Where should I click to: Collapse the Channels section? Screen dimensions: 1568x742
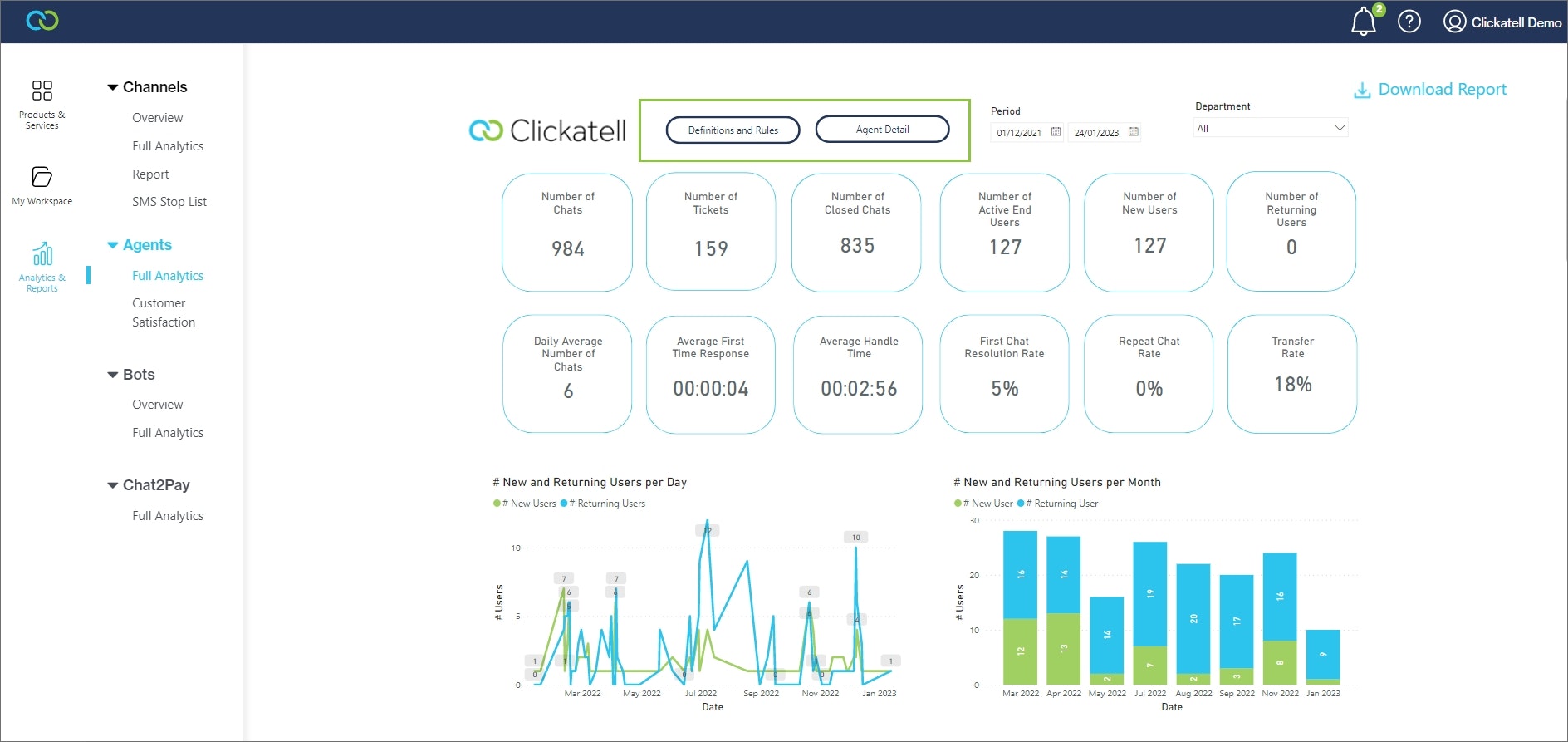pyautogui.click(x=113, y=87)
